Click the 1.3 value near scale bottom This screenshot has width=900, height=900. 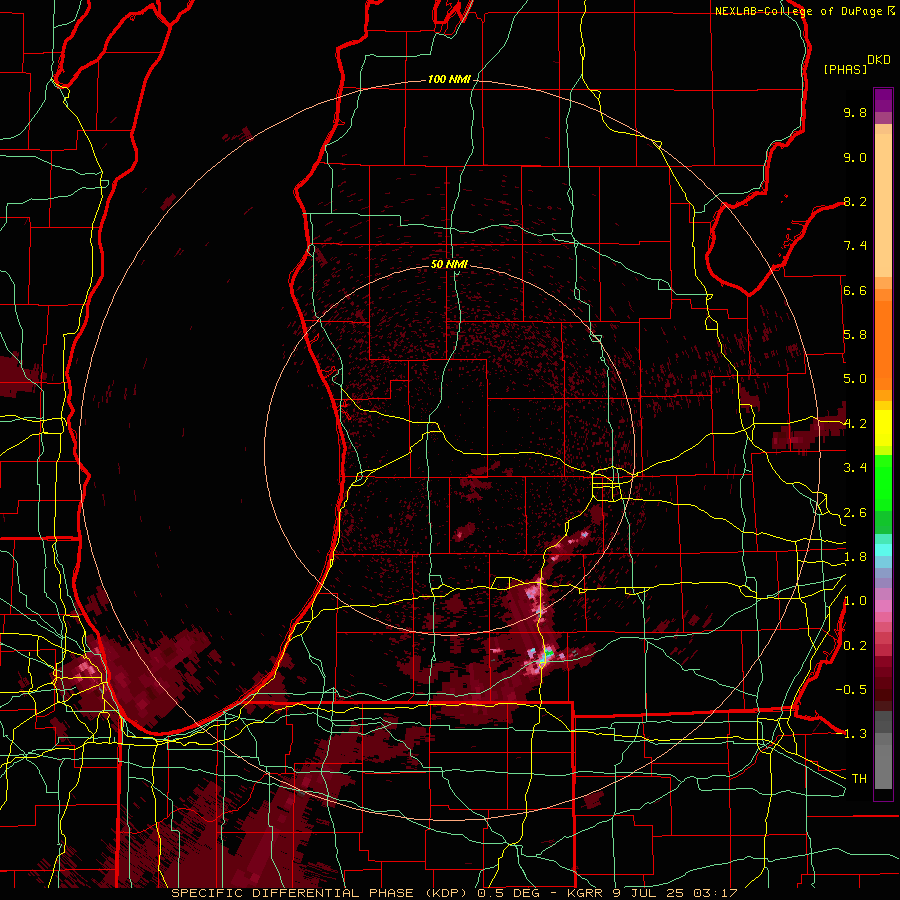click(855, 734)
